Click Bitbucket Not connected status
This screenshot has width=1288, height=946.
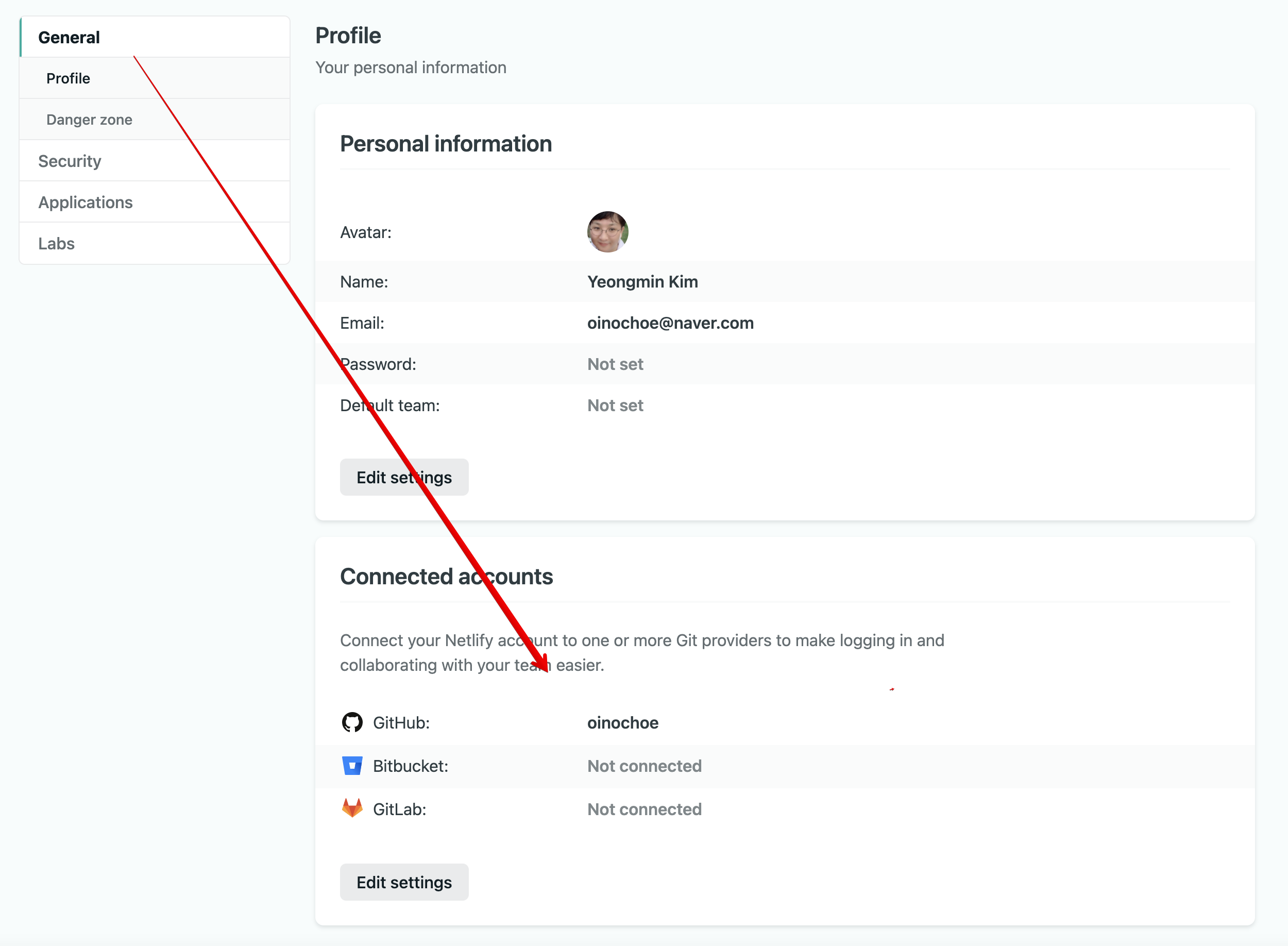click(644, 766)
